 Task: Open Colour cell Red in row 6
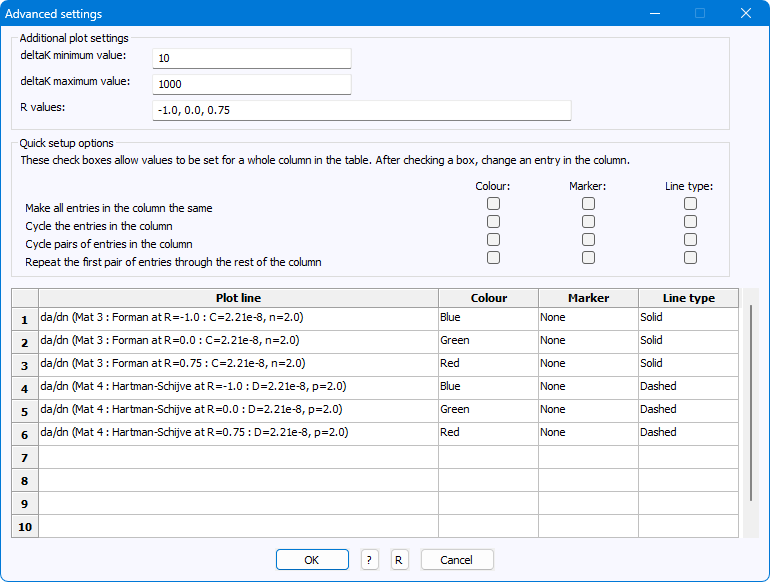(x=489, y=434)
